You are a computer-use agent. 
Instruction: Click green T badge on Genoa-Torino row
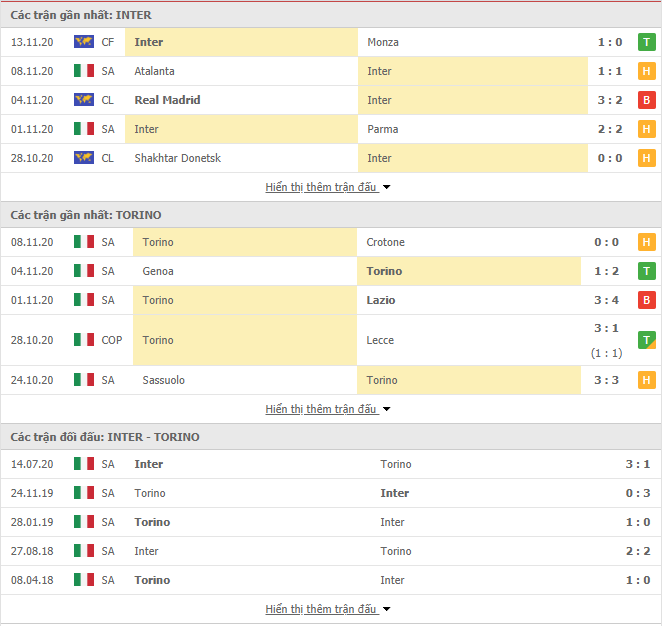646,271
